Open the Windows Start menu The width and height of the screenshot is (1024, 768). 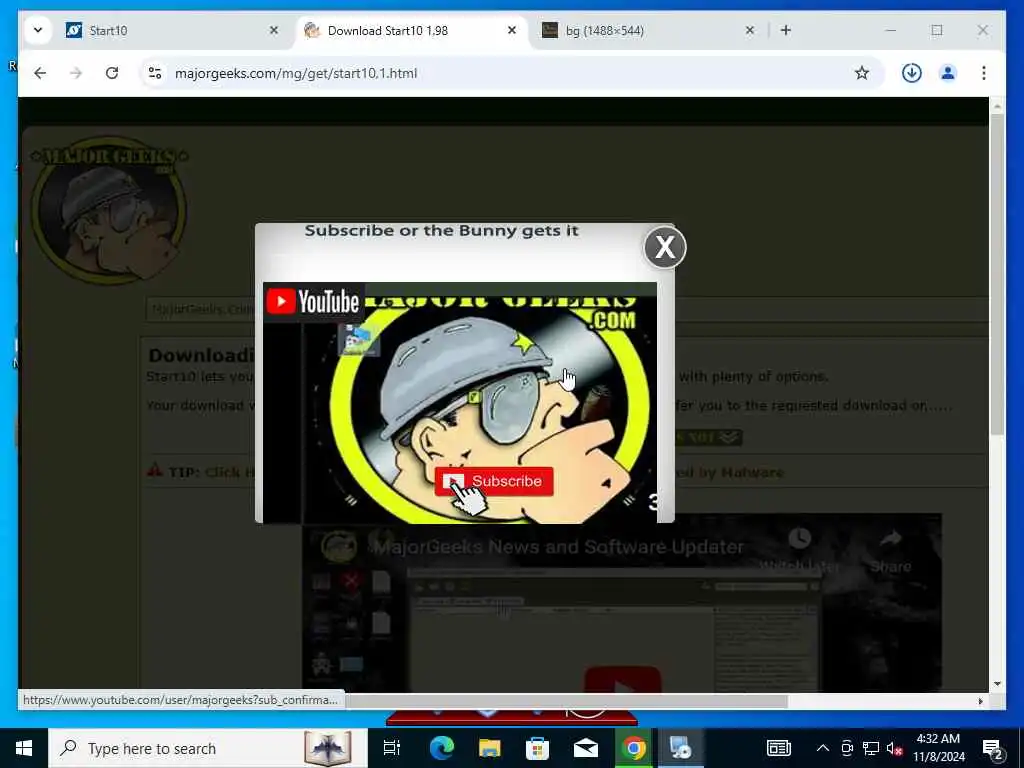pyautogui.click(x=24, y=748)
